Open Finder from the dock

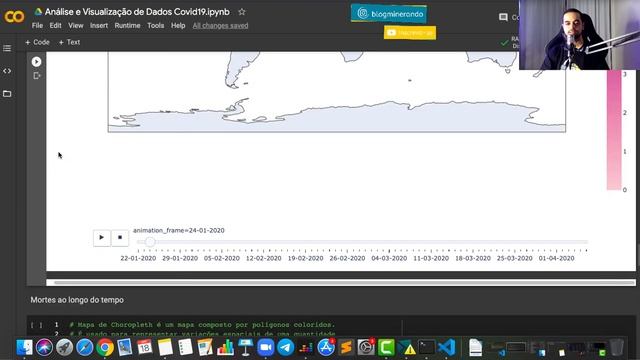[24, 347]
